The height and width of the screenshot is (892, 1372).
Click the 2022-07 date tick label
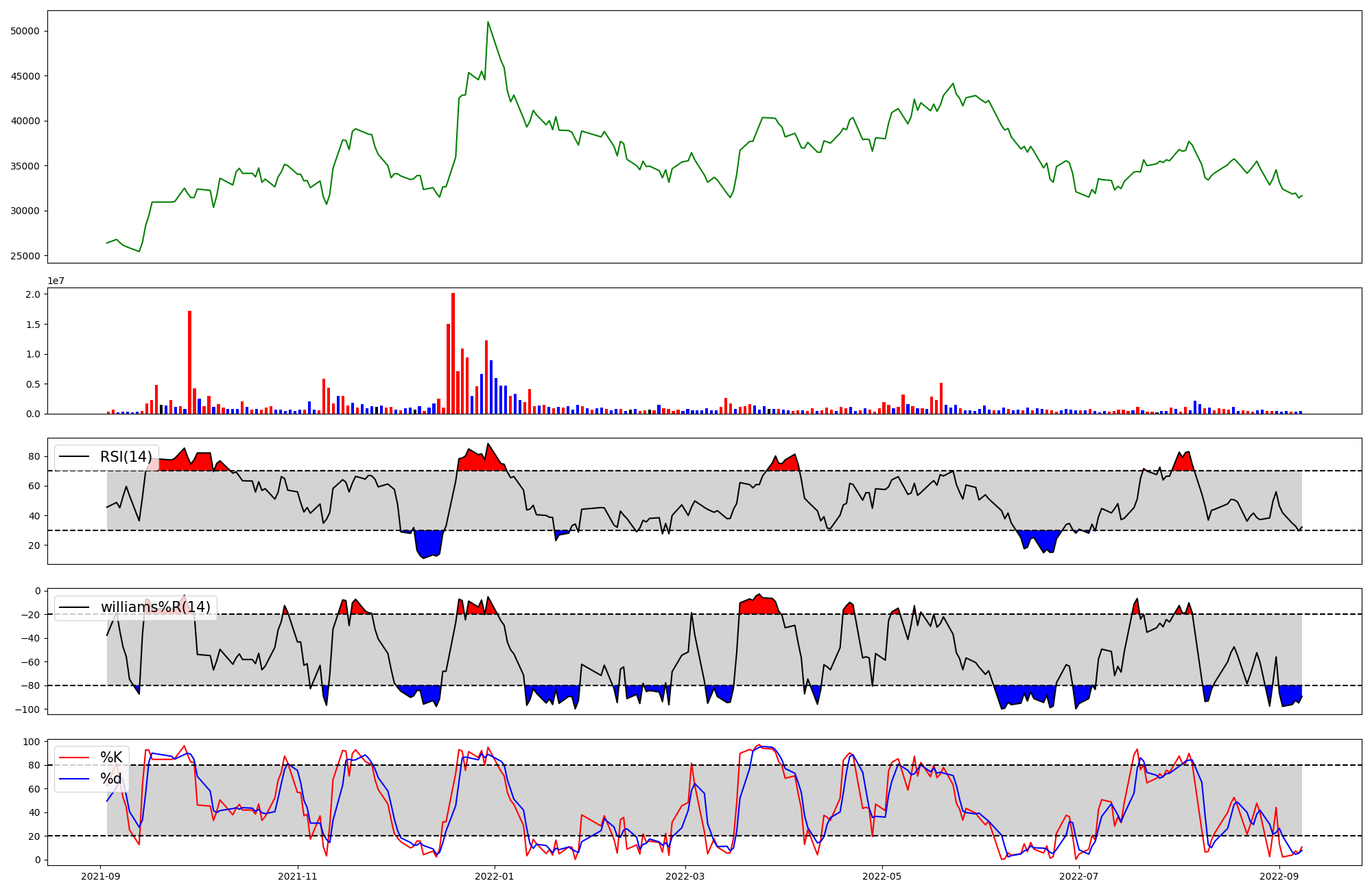[1079, 876]
